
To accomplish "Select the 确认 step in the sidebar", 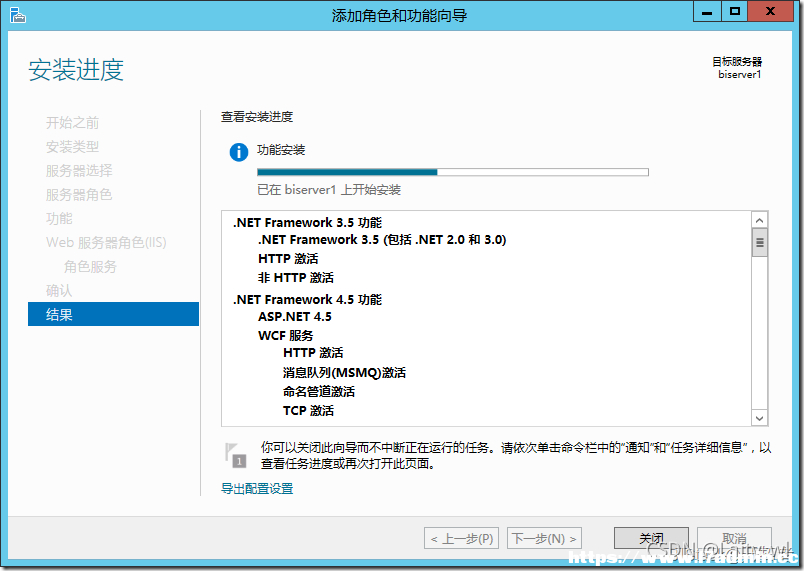I will [59, 291].
